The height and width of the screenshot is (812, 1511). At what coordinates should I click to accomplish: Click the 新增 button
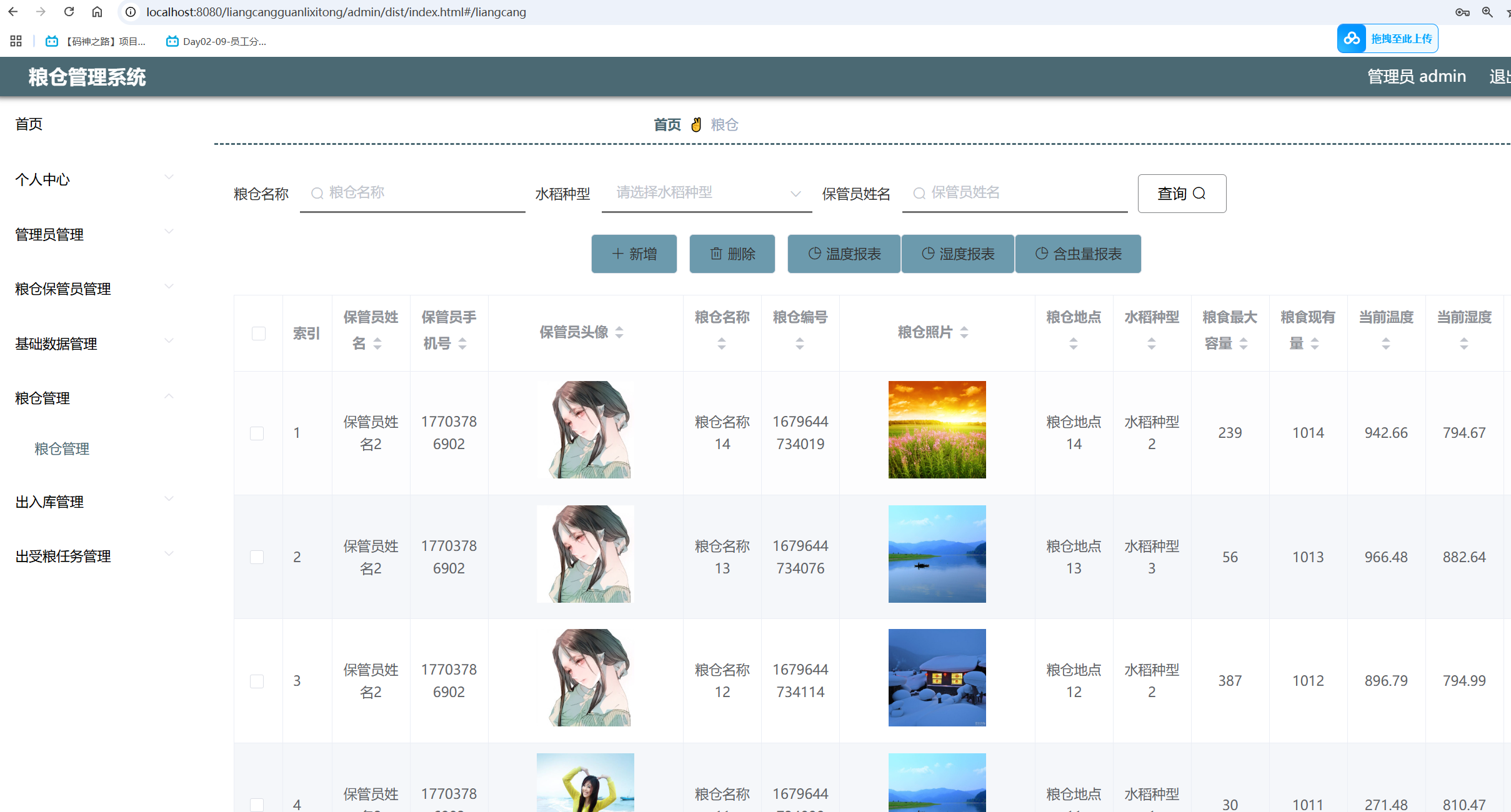634,254
